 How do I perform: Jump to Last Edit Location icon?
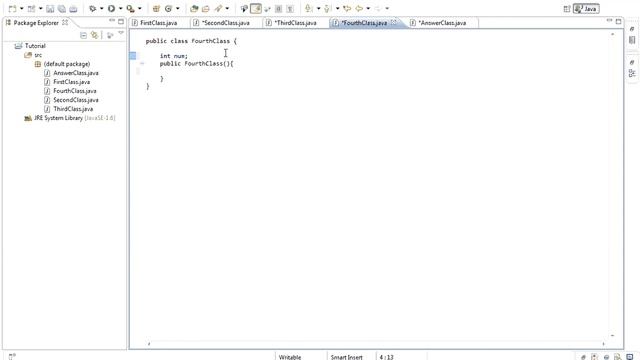347,9
